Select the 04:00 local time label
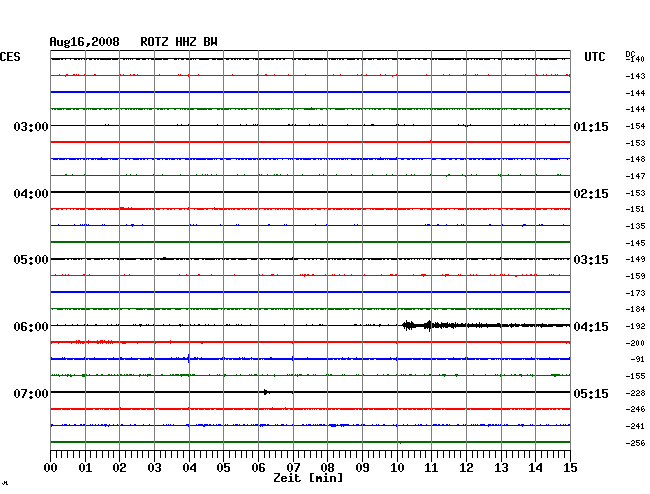 31,194
